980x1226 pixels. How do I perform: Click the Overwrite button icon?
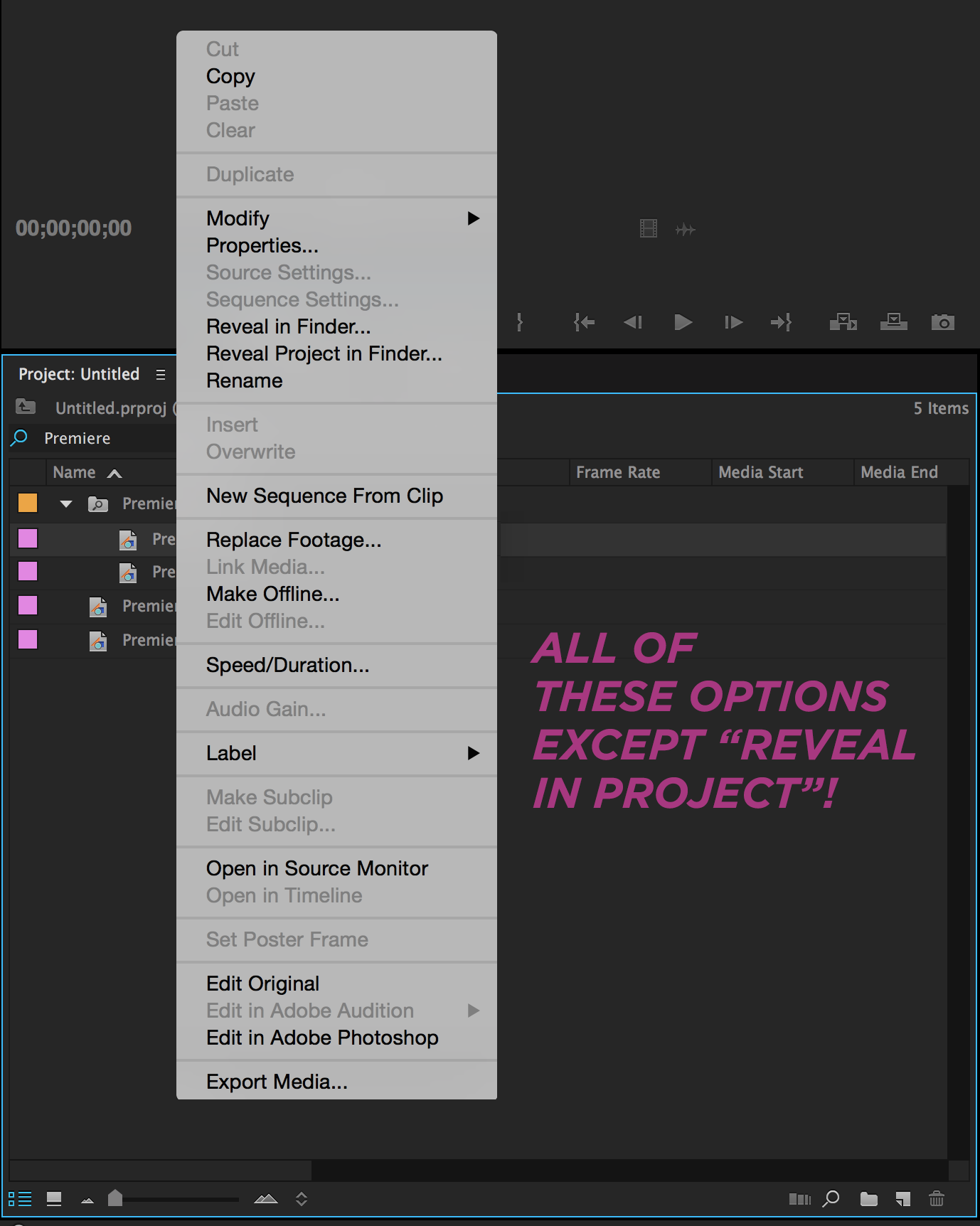[x=893, y=322]
